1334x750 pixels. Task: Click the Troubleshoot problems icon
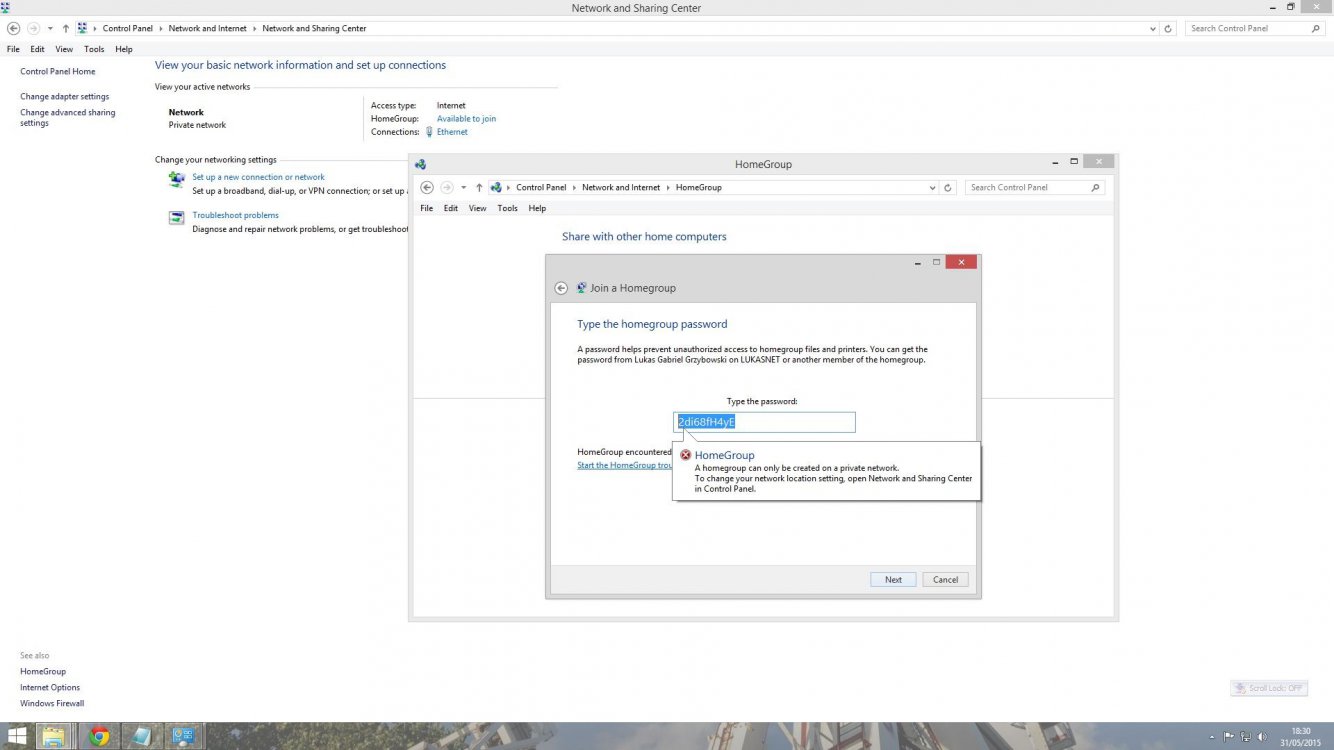tap(176, 216)
